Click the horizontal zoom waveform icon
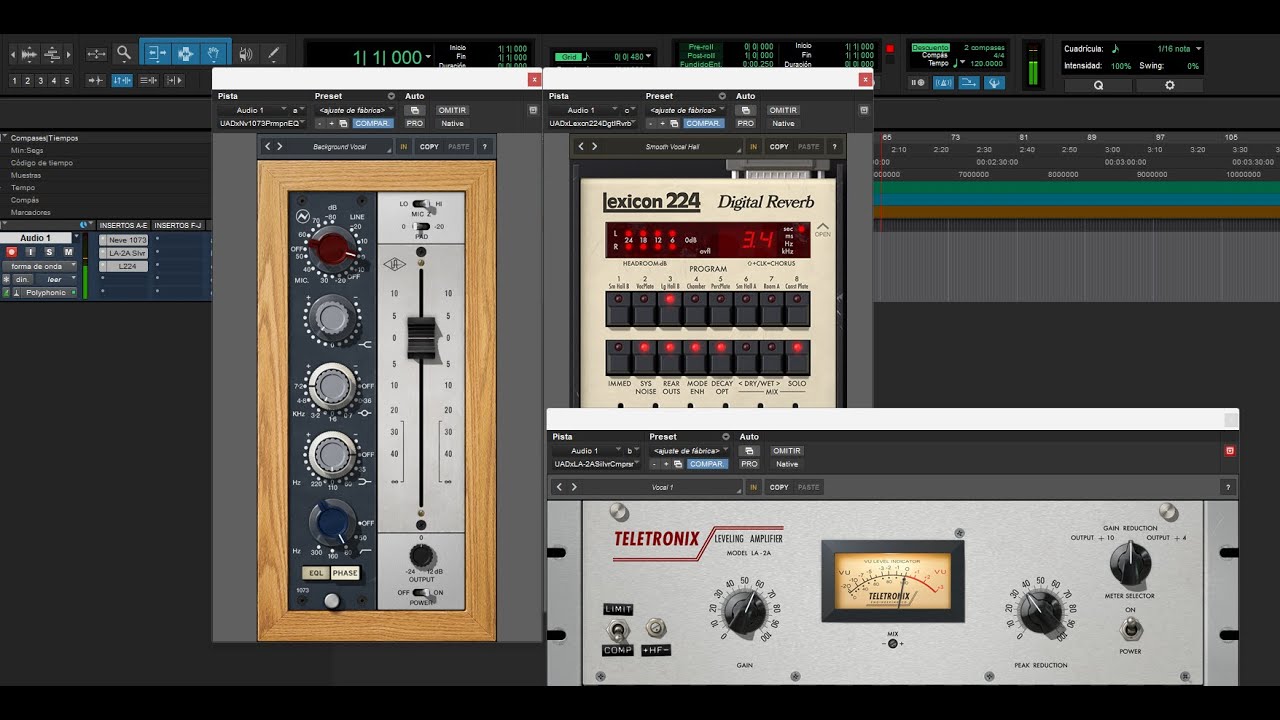 [x=28, y=54]
